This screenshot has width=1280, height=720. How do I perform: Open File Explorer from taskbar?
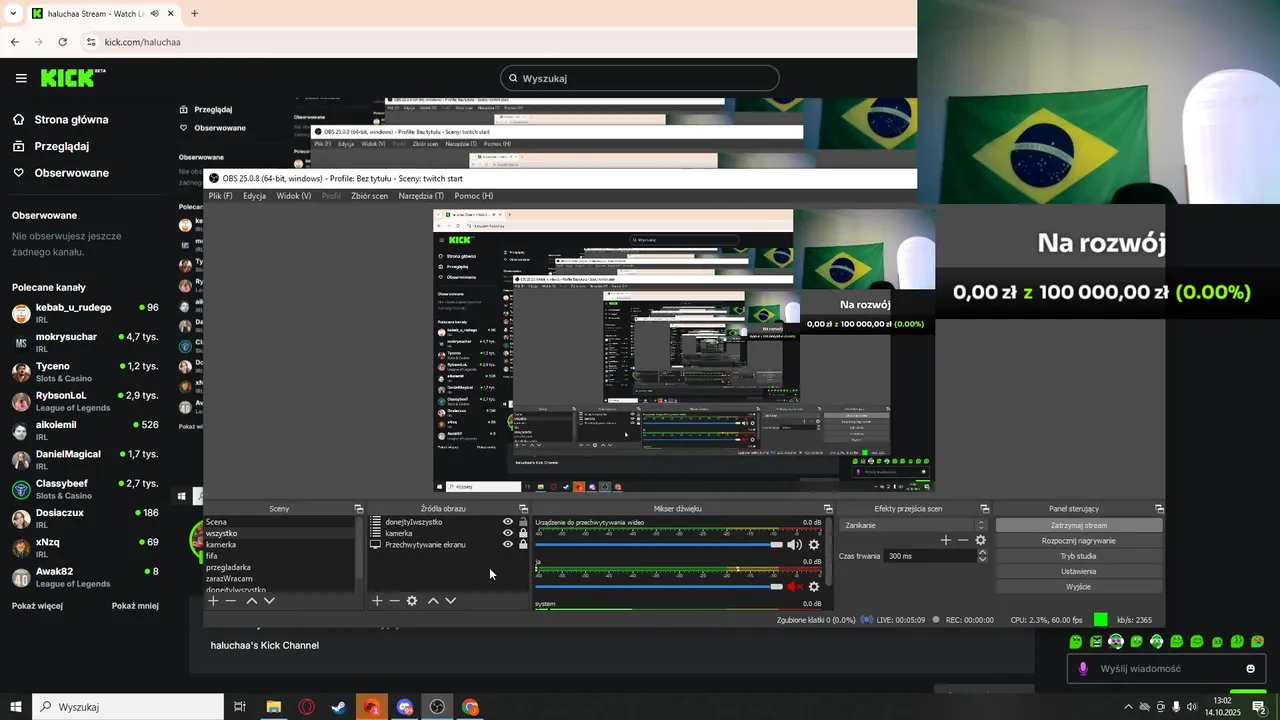click(273, 707)
